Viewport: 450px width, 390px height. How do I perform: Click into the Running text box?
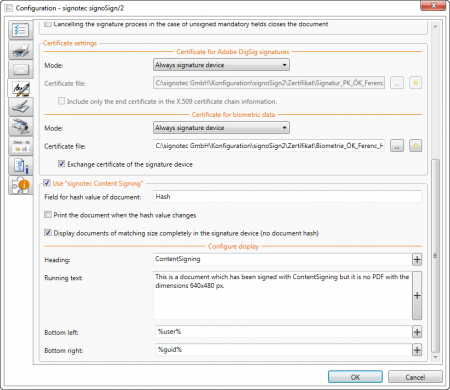[283, 295]
